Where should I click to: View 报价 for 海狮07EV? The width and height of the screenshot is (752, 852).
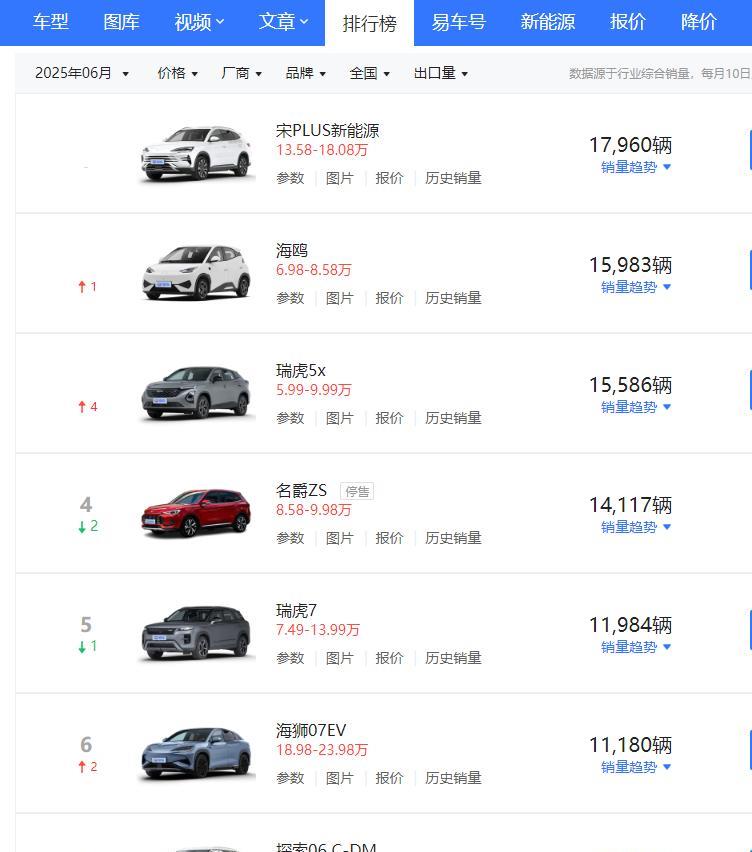click(389, 779)
